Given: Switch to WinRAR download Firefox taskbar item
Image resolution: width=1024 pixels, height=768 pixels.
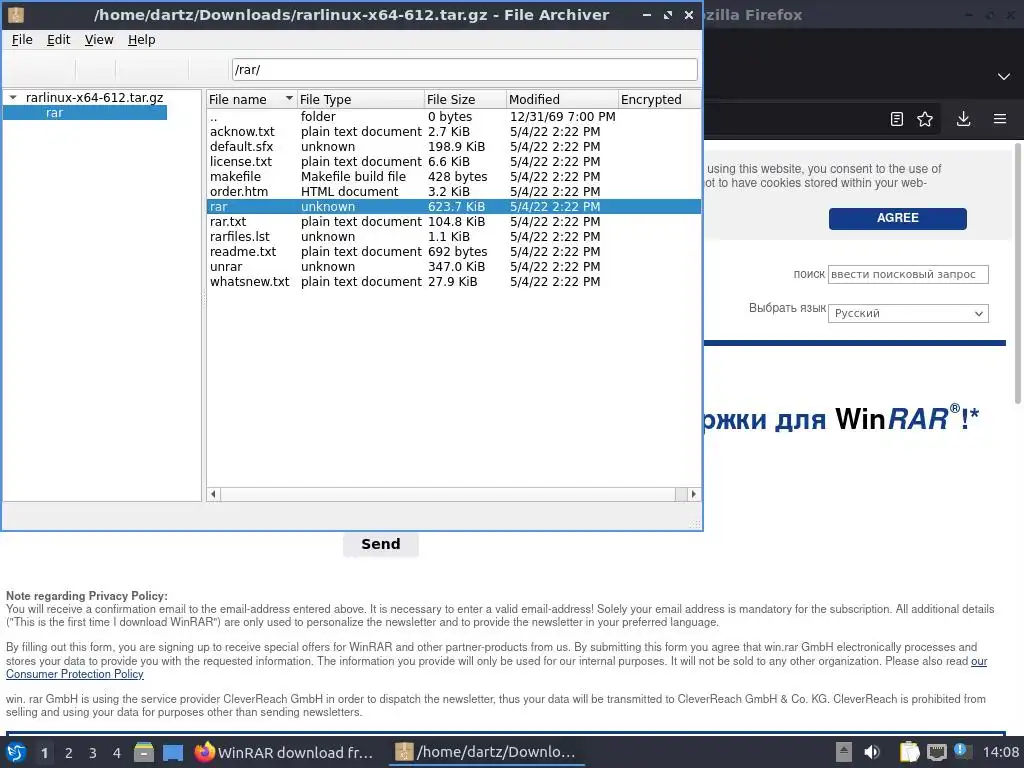Looking at the screenshot, I should pyautogui.click(x=284, y=752).
